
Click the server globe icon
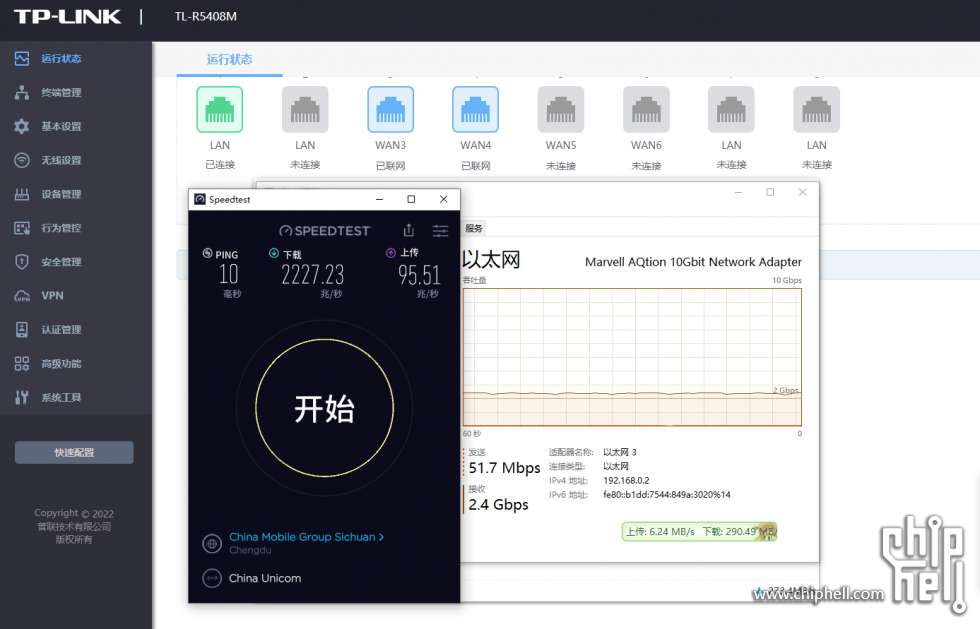click(x=212, y=544)
